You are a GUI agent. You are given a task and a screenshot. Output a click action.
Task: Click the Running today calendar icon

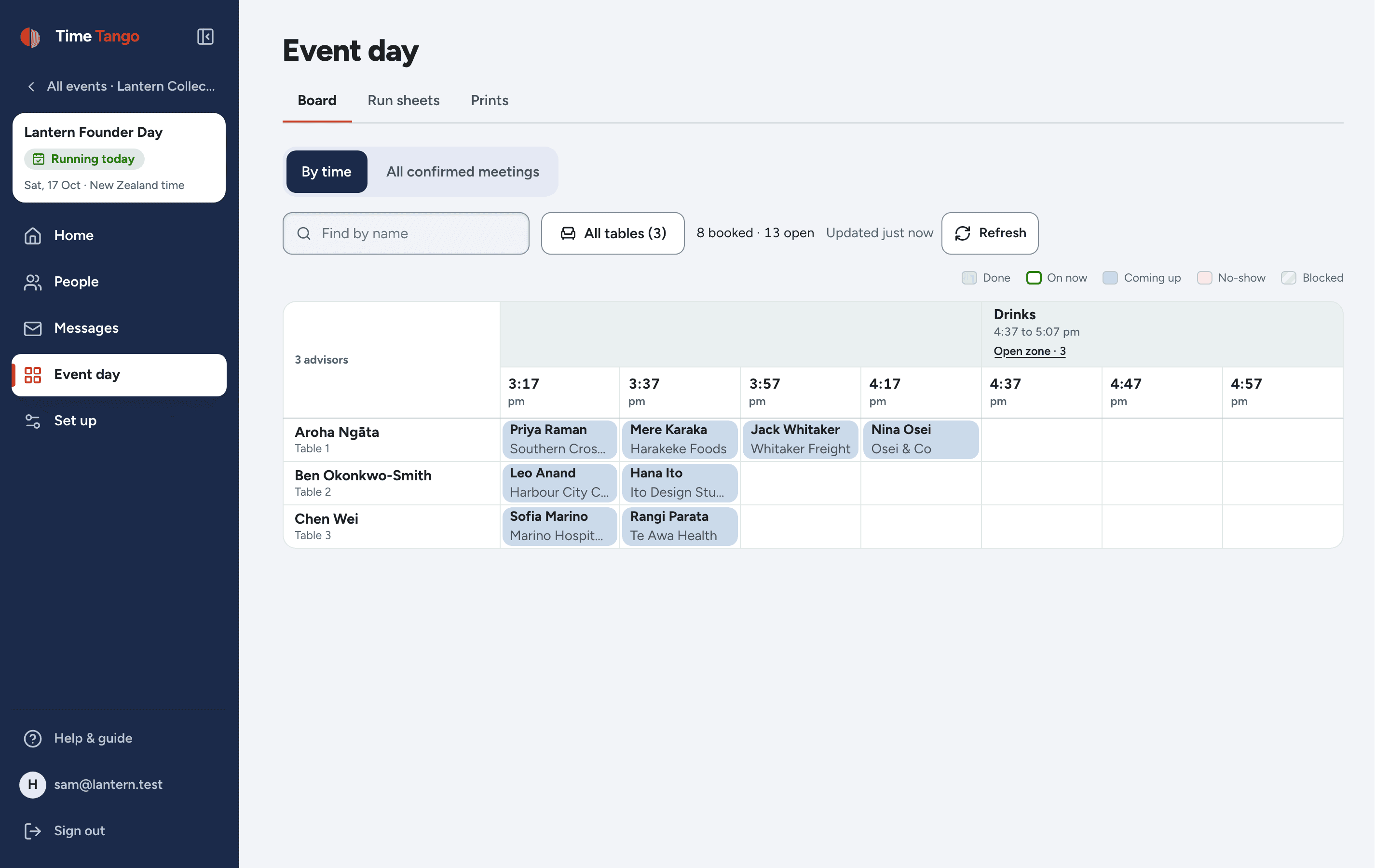pyautogui.click(x=39, y=159)
